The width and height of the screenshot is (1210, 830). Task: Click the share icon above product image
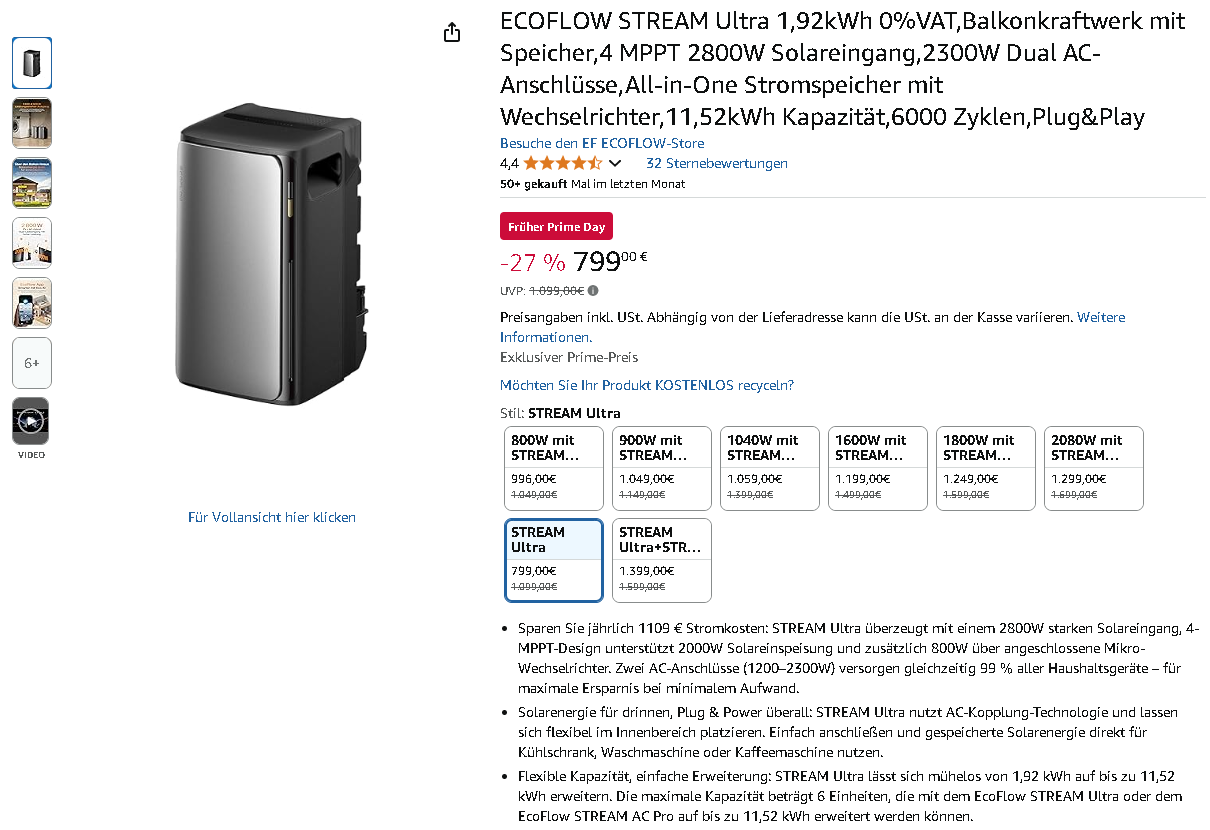pyautogui.click(x=452, y=32)
